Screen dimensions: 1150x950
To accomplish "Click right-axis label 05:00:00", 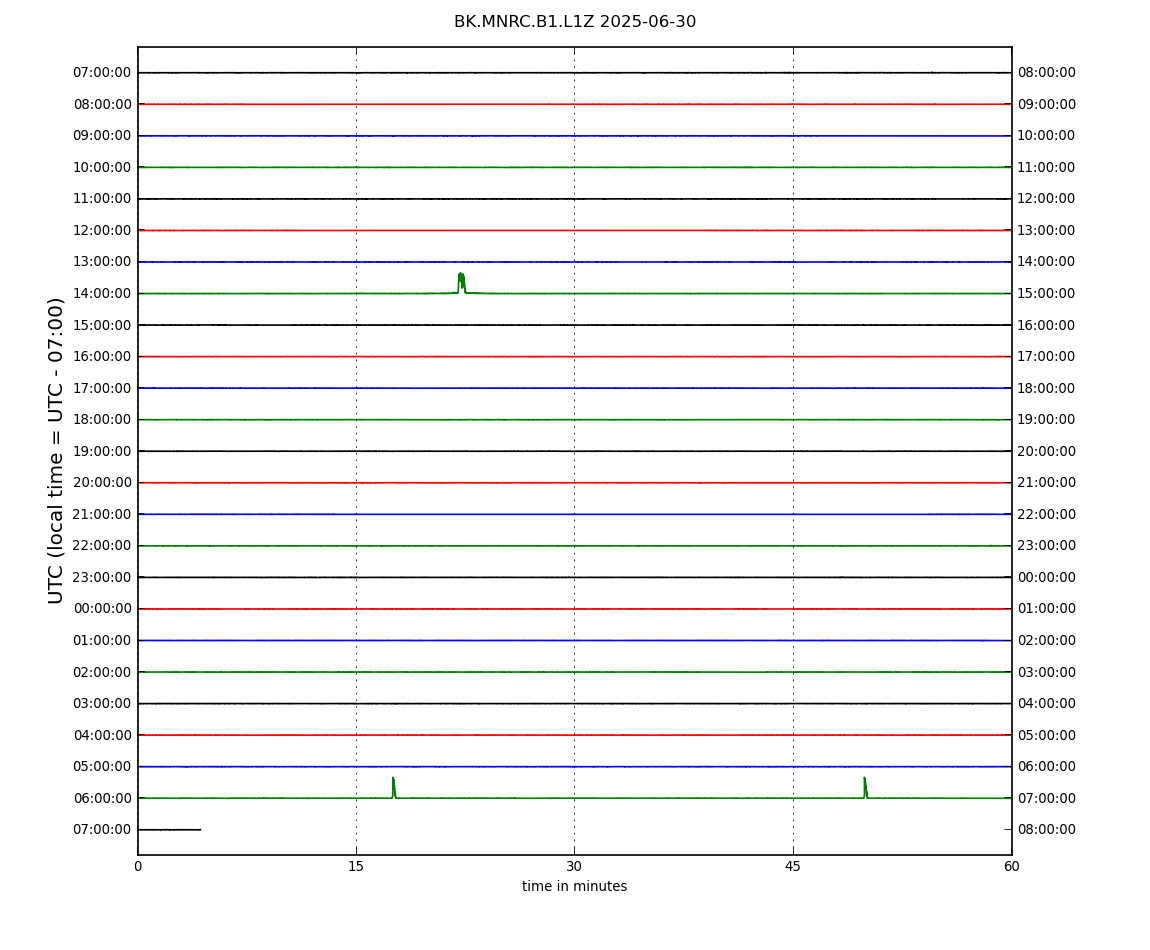I will click(1047, 735).
